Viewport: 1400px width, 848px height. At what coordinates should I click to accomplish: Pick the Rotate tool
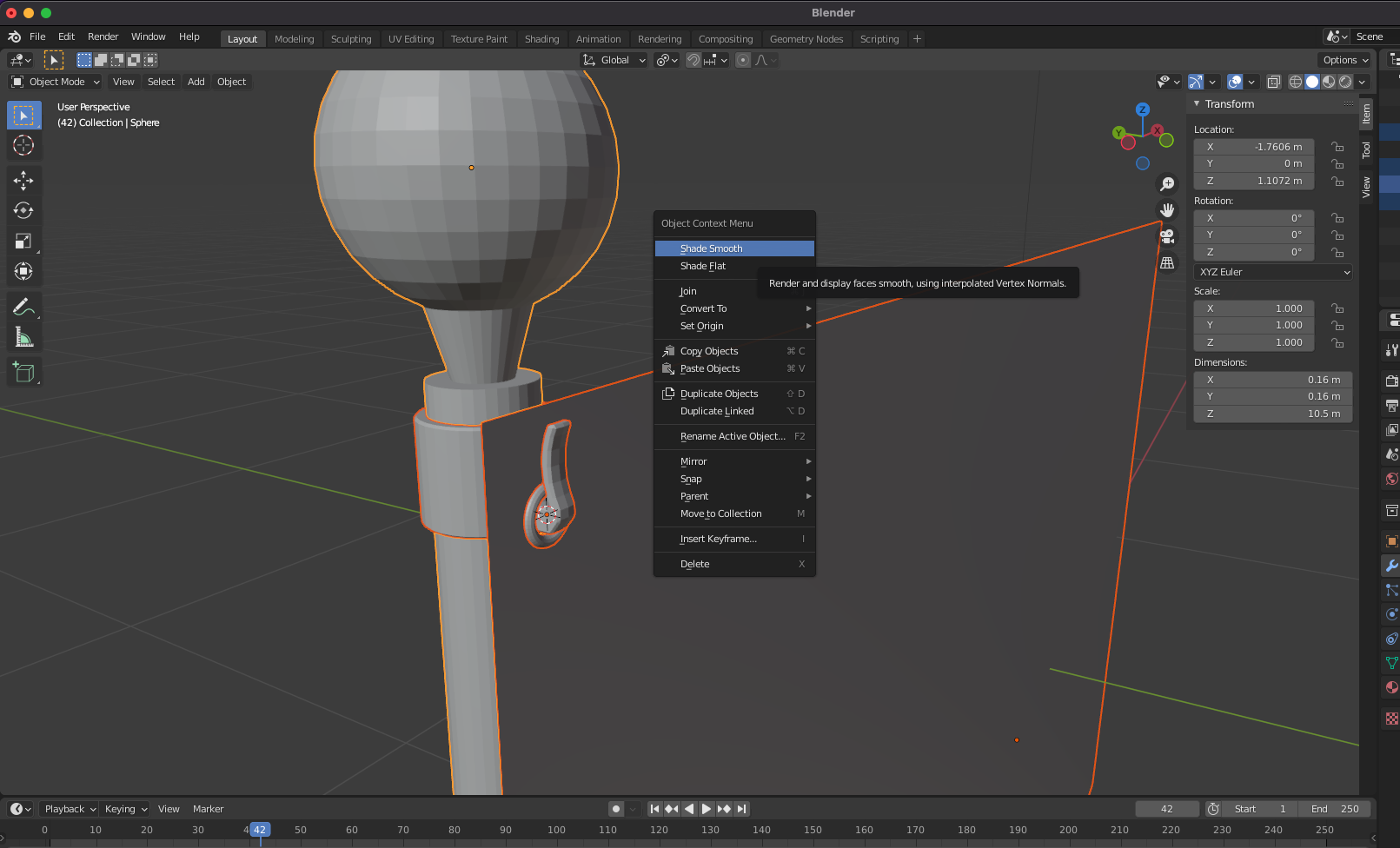(23, 210)
